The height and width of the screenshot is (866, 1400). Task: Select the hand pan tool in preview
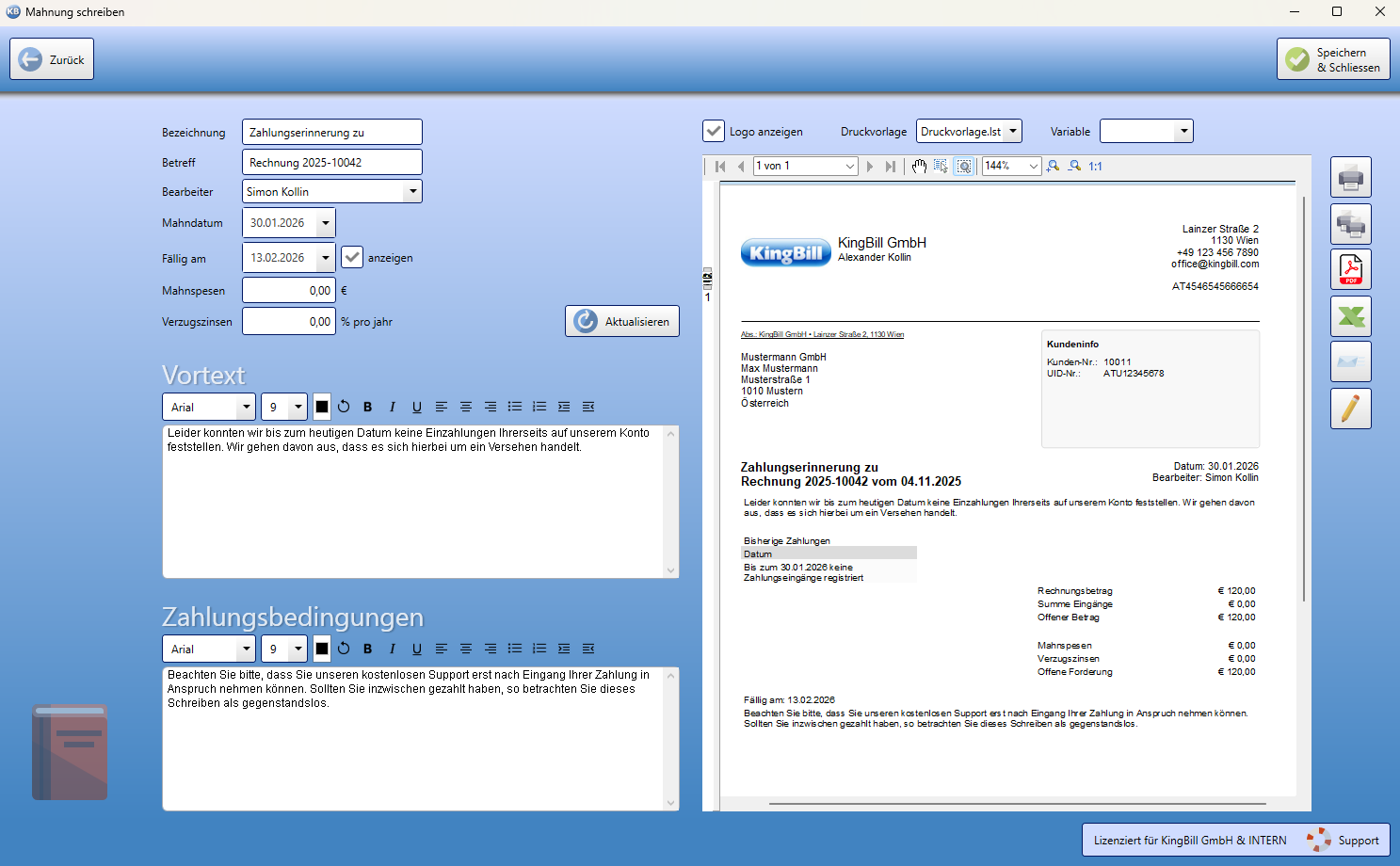919,167
